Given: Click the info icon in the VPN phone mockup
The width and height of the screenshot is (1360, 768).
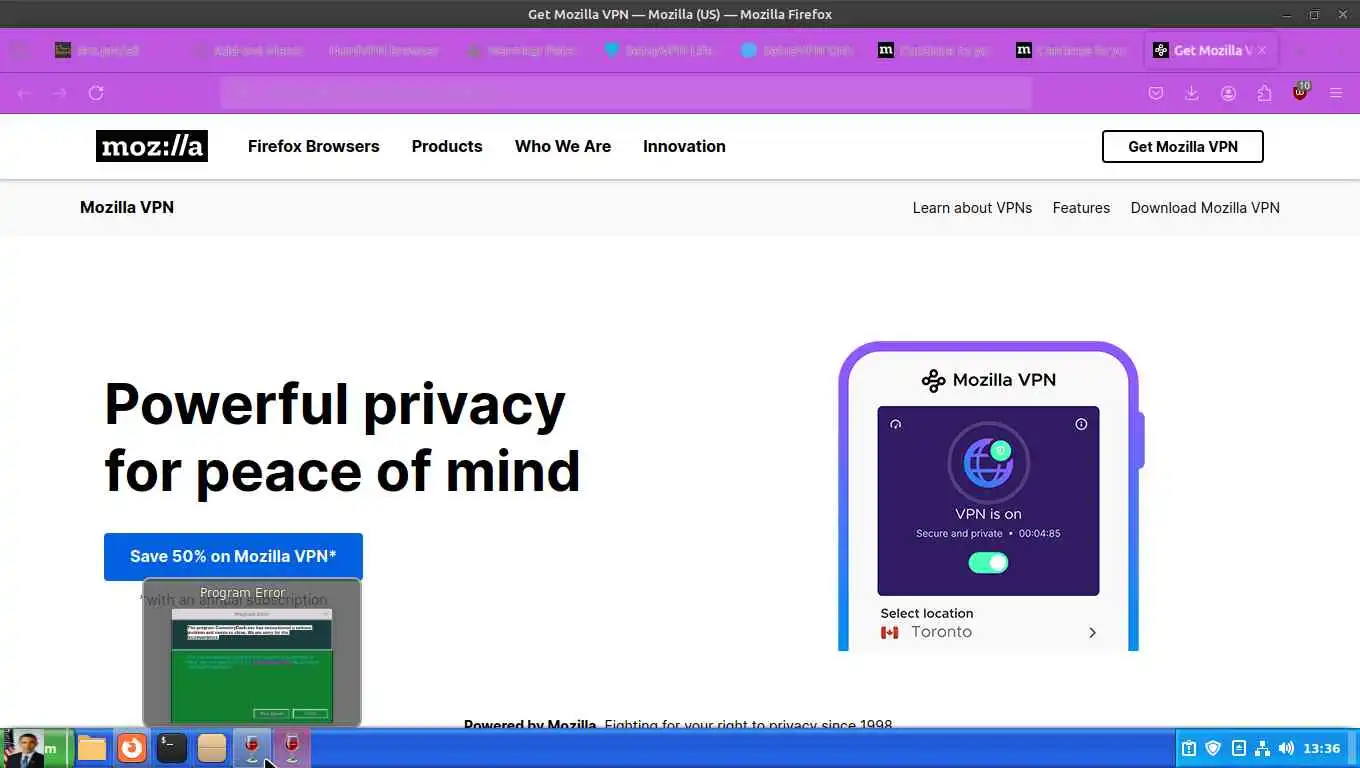Looking at the screenshot, I should pyautogui.click(x=1081, y=424).
